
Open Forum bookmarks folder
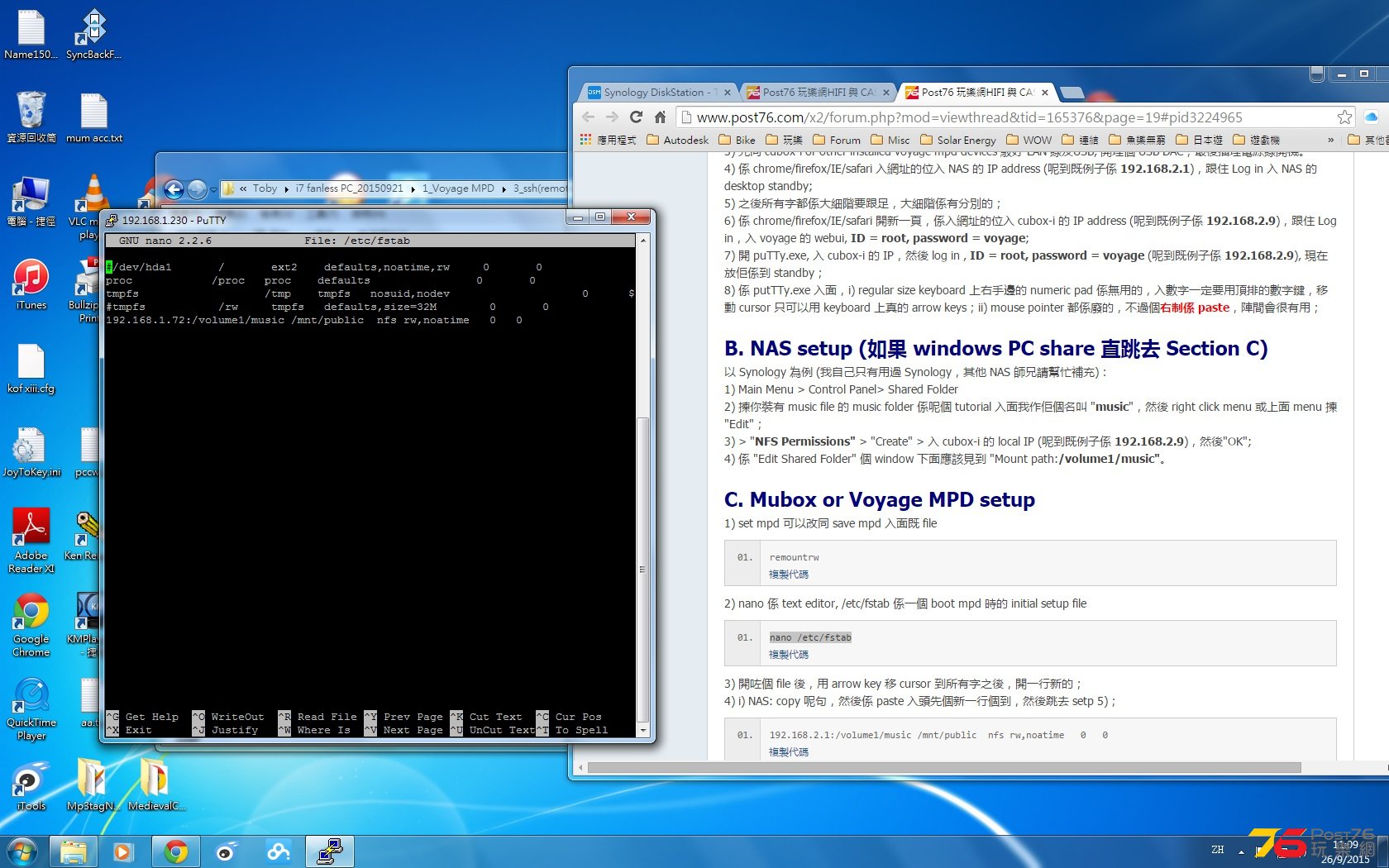(837, 140)
